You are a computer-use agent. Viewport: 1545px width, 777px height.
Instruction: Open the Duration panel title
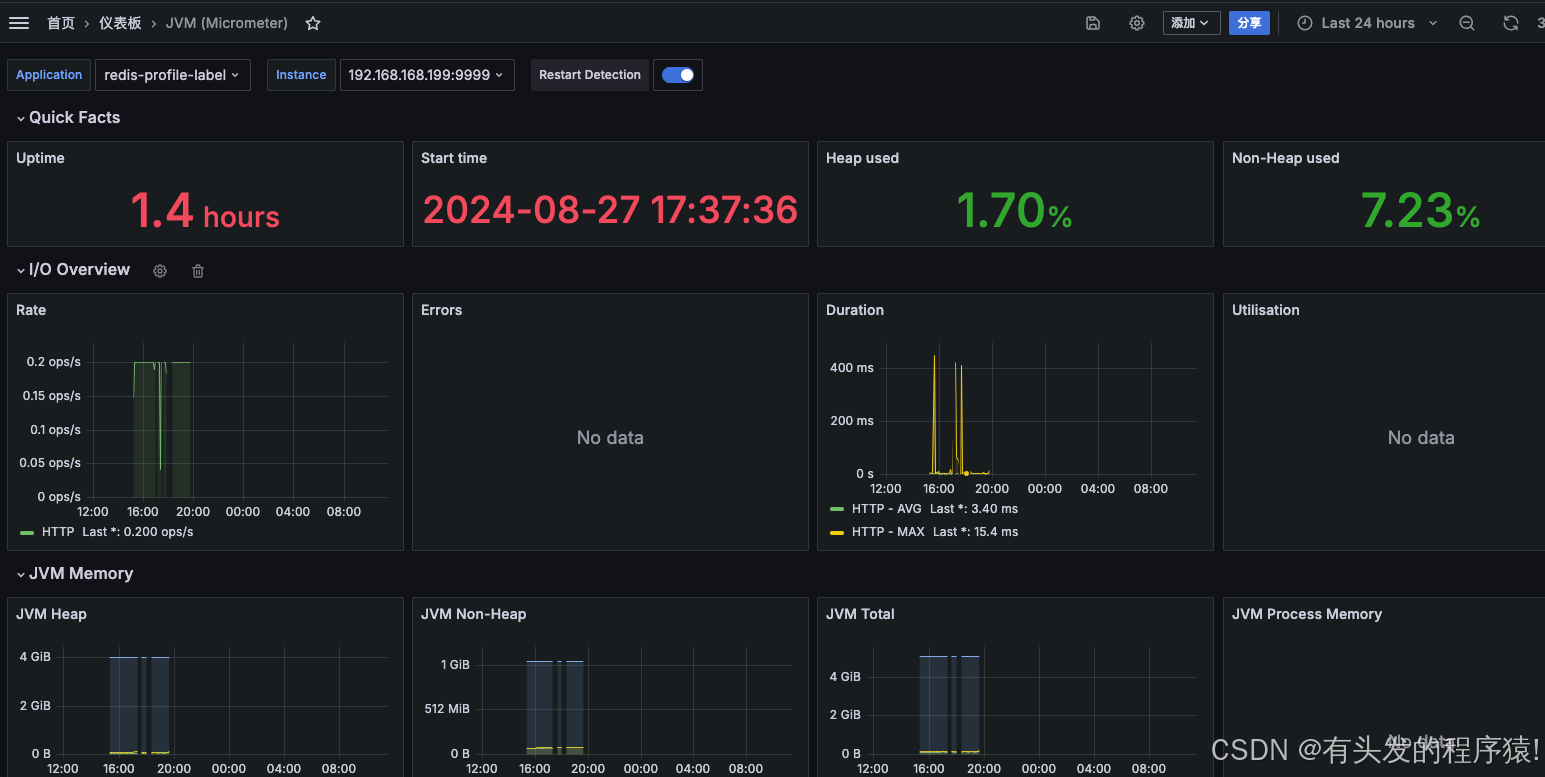point(855,310)
